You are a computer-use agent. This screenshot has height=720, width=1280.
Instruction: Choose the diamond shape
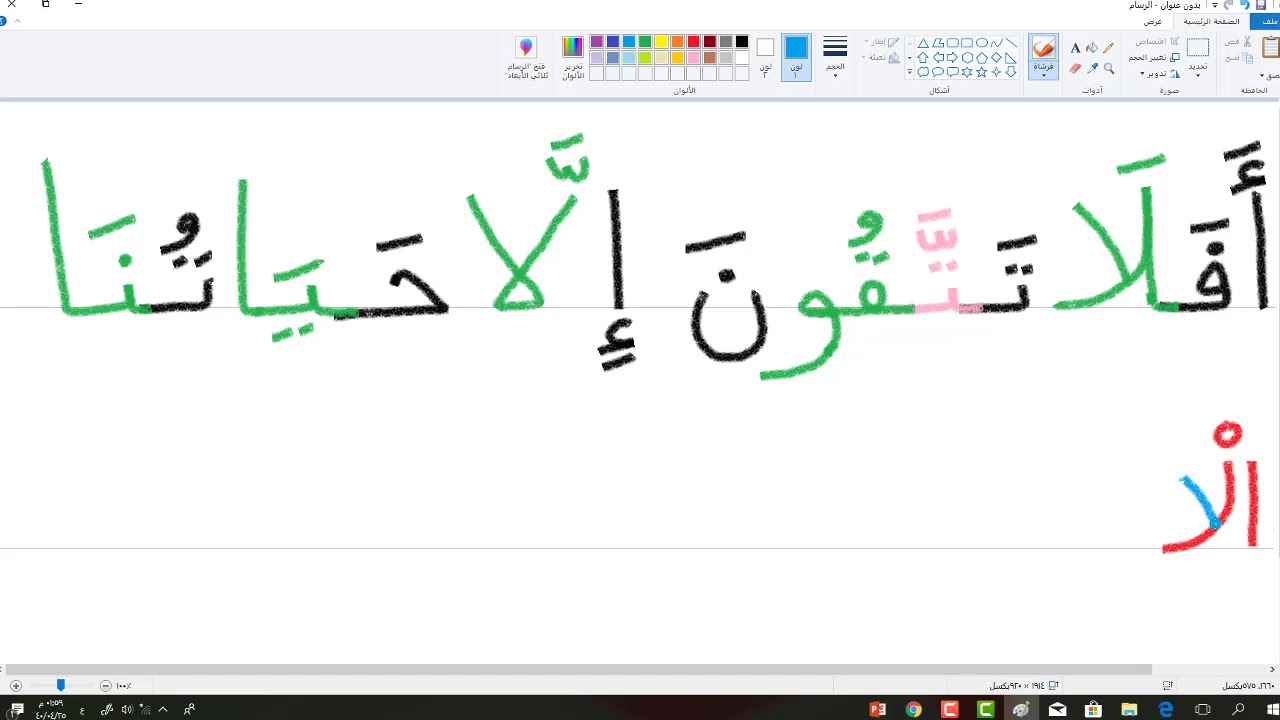click(996, 57)
